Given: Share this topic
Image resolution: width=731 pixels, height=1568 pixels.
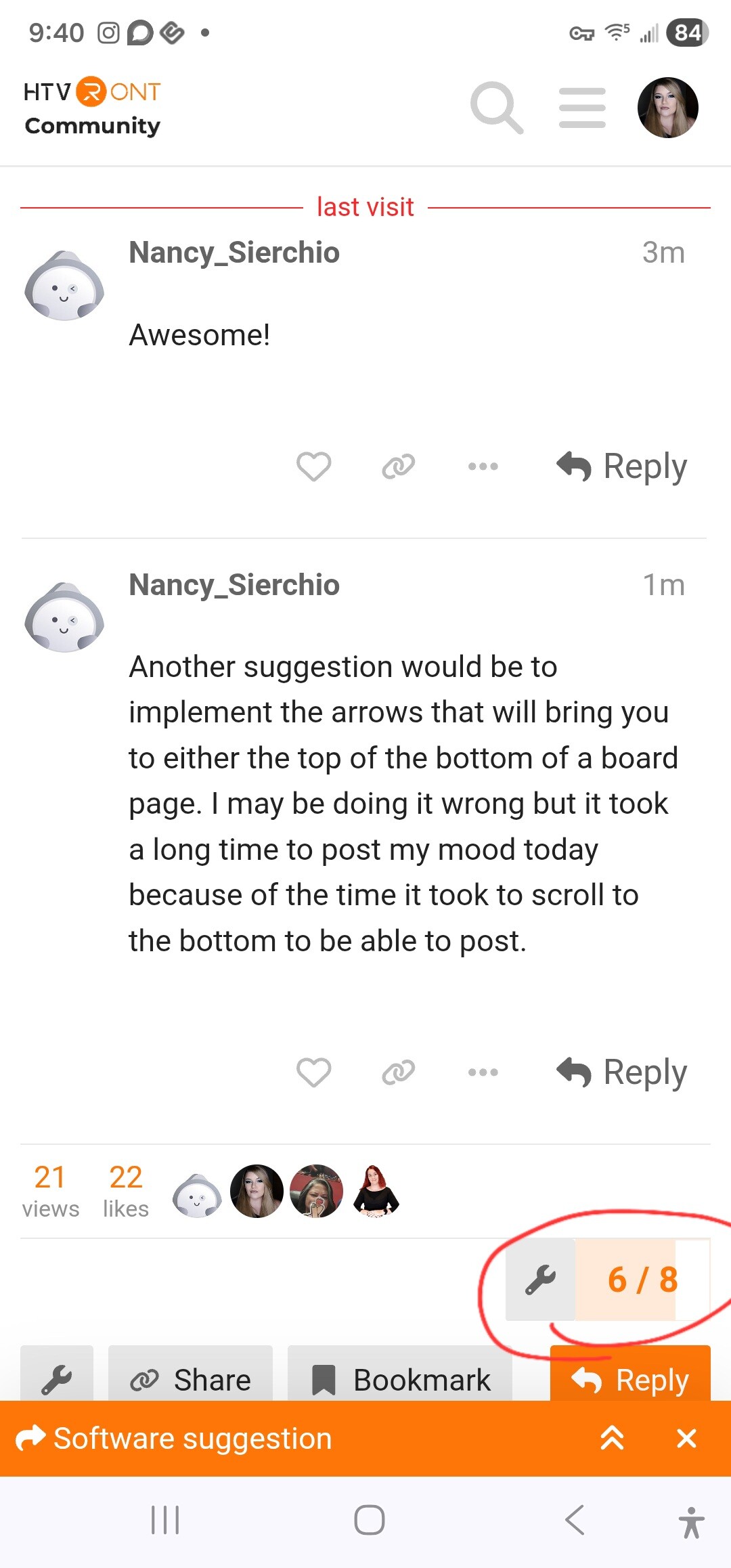Looking at the screenshot, I should [191, 1380].
